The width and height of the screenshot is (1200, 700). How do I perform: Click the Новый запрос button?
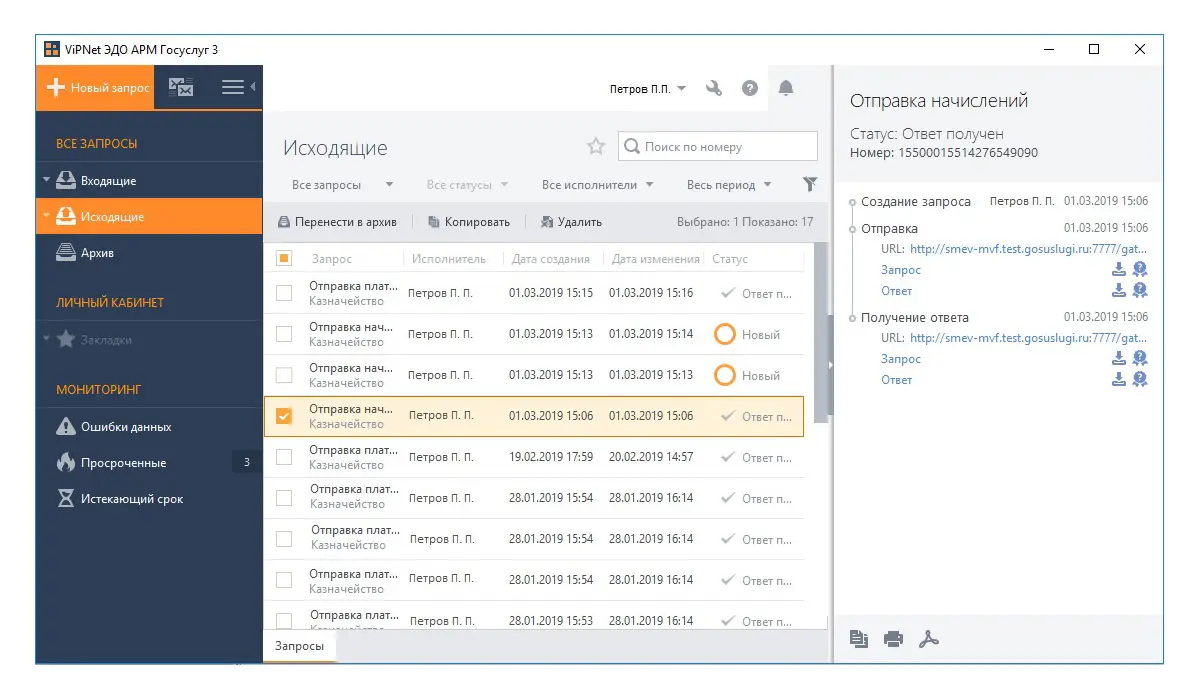coord(95,88)
